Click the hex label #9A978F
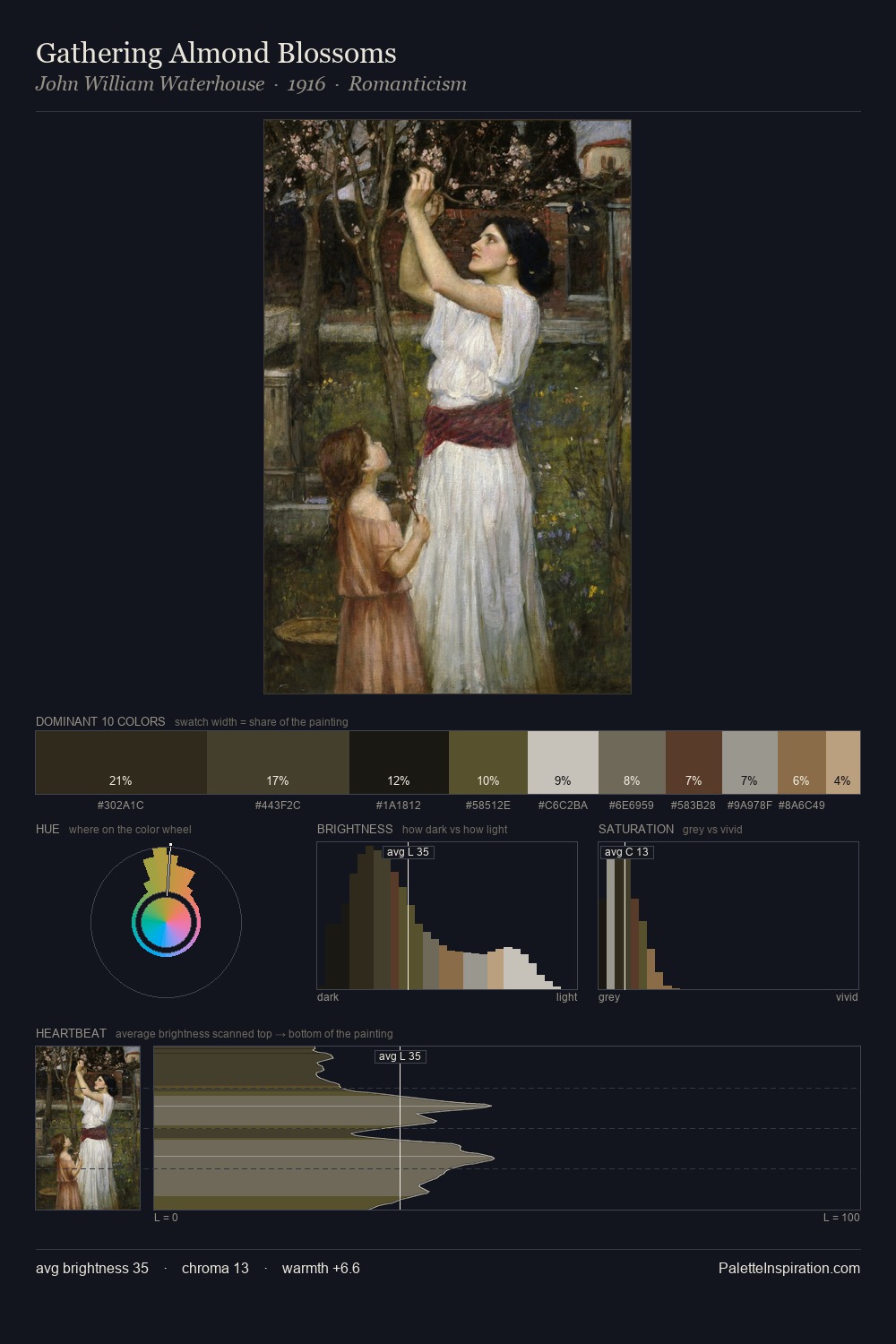 point(749,806)
